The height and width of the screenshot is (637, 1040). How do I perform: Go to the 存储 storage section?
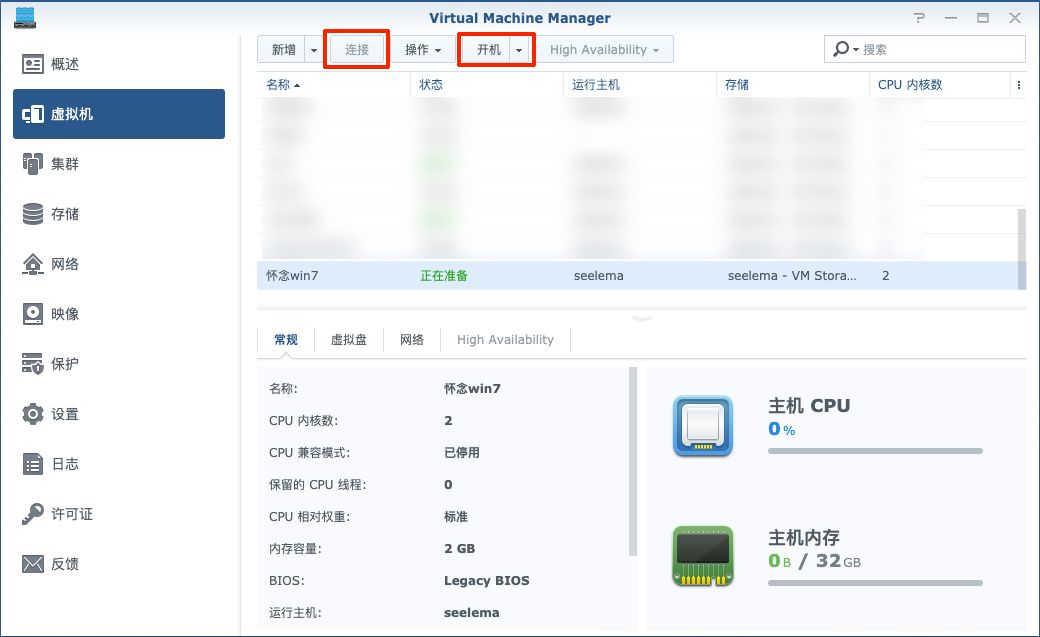click(x=119, y=214)
